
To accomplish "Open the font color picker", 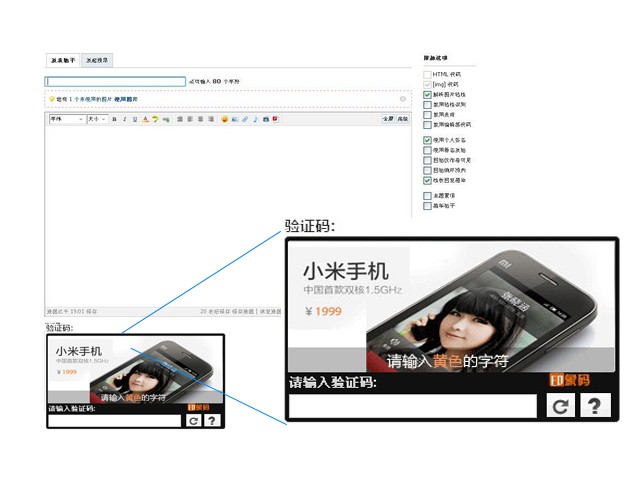I will [x=145, y=119].
